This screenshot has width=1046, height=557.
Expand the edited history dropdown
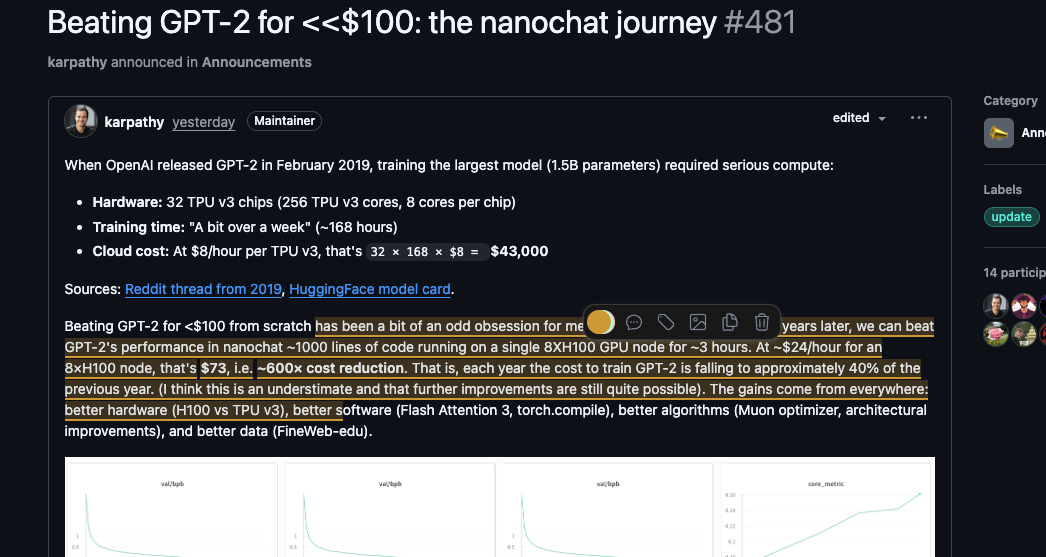(859, 118)
